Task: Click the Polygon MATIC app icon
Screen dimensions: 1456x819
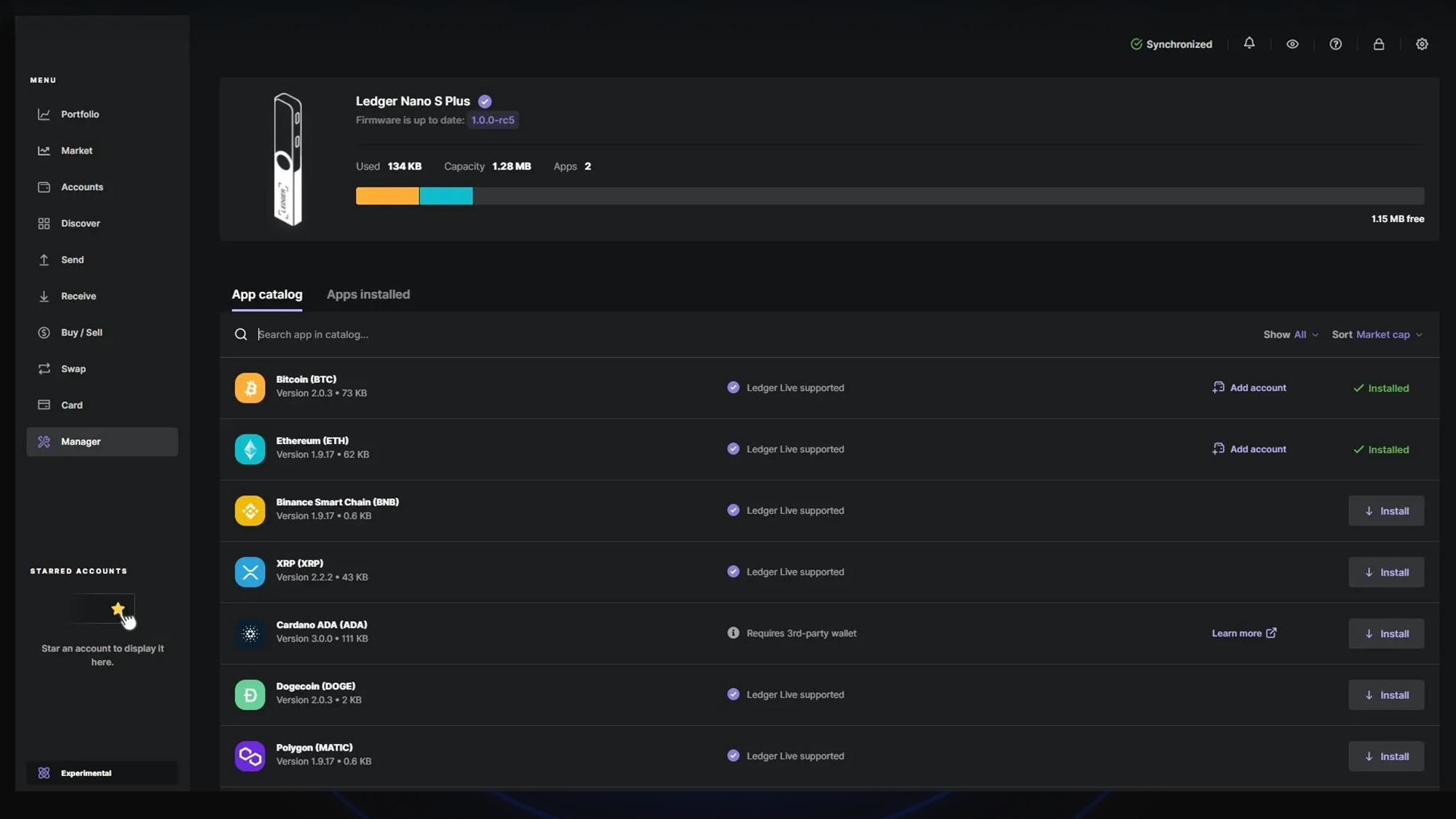Action: [250, 756]
